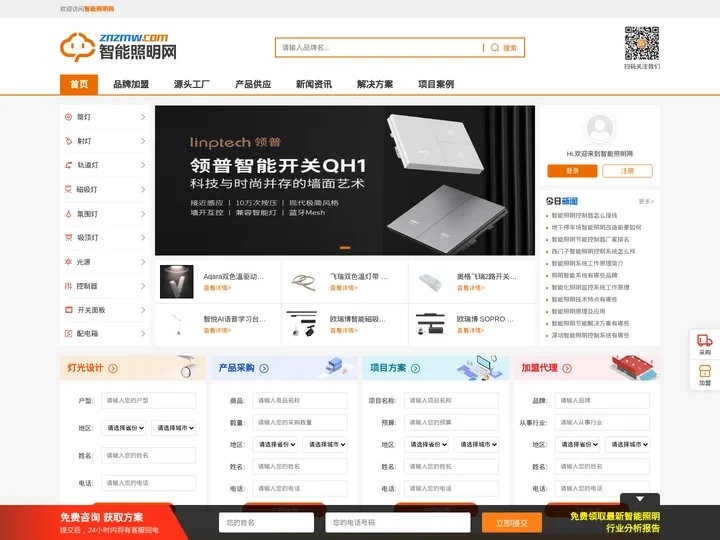Click the 光源 category icon
Viewport: 720px width, 540px height.
tap(68, 262)
